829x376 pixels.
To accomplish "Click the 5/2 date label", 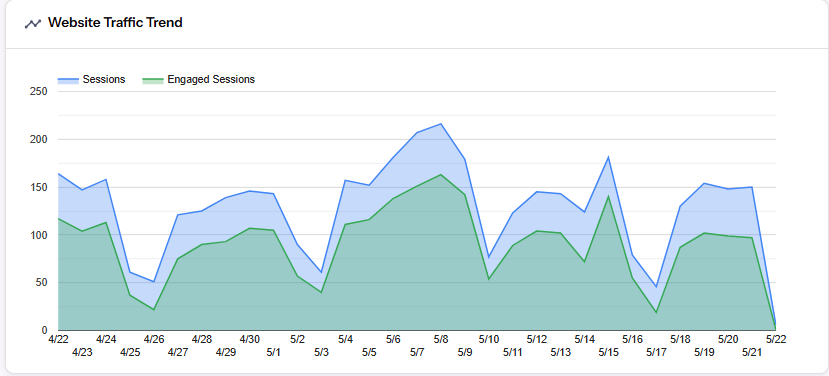I will 298,340.
